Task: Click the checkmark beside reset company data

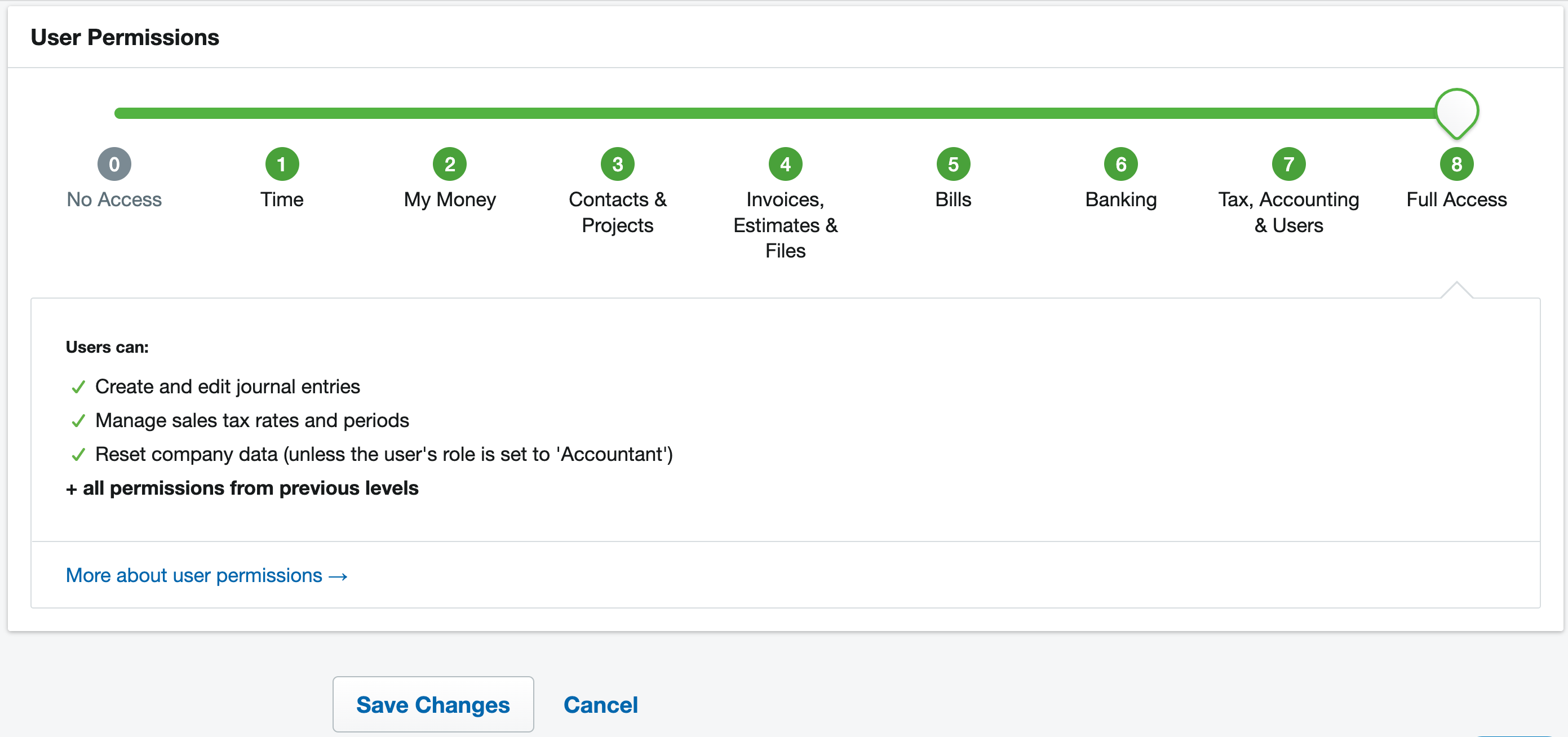Action: pyautogui.click(x=78, y=455)
